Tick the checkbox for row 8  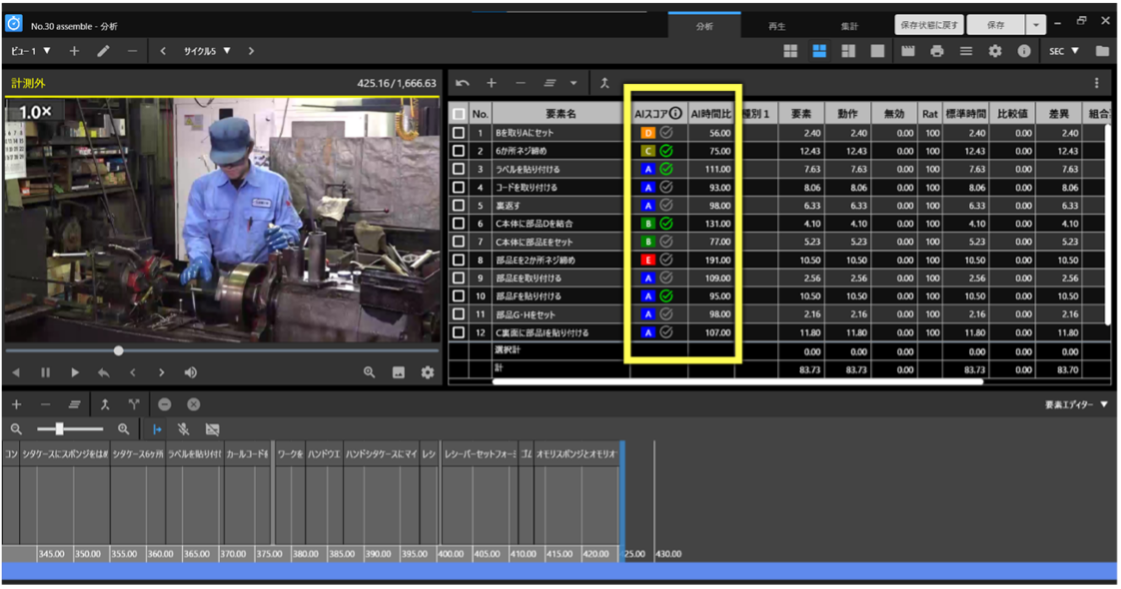[x=459, y=260]
